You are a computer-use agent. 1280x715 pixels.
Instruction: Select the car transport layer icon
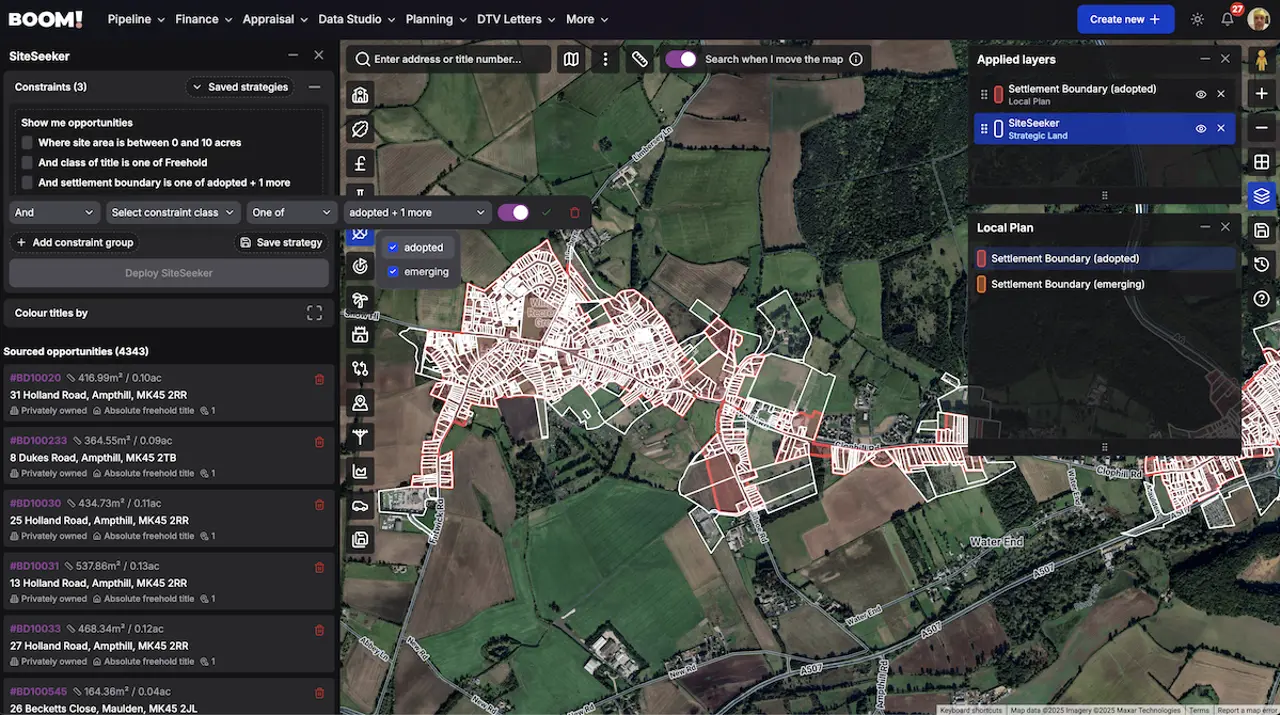click(360, 506)
